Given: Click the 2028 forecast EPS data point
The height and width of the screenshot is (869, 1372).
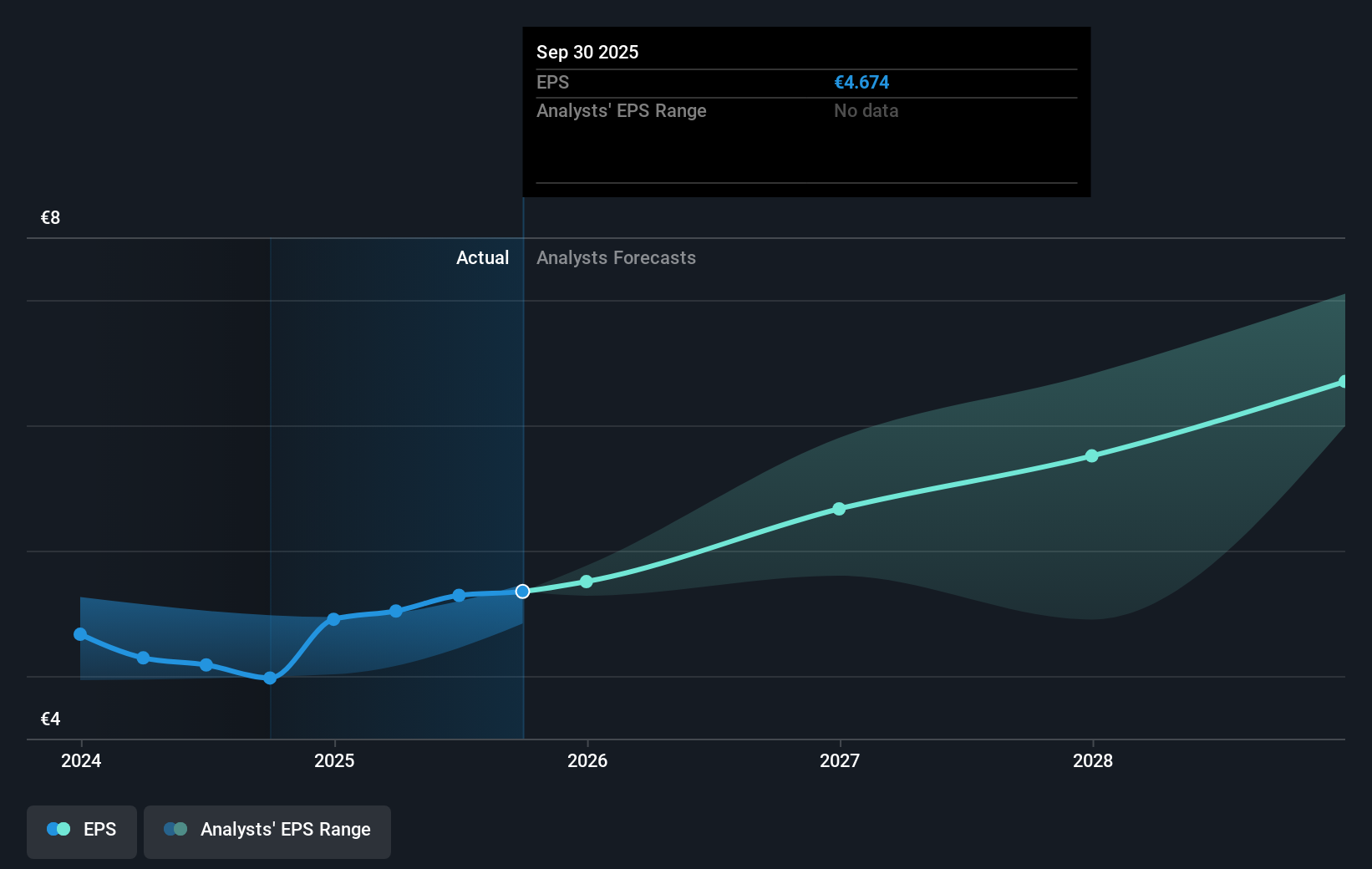Looking at the screenshot, I should tap(1091, 455).
